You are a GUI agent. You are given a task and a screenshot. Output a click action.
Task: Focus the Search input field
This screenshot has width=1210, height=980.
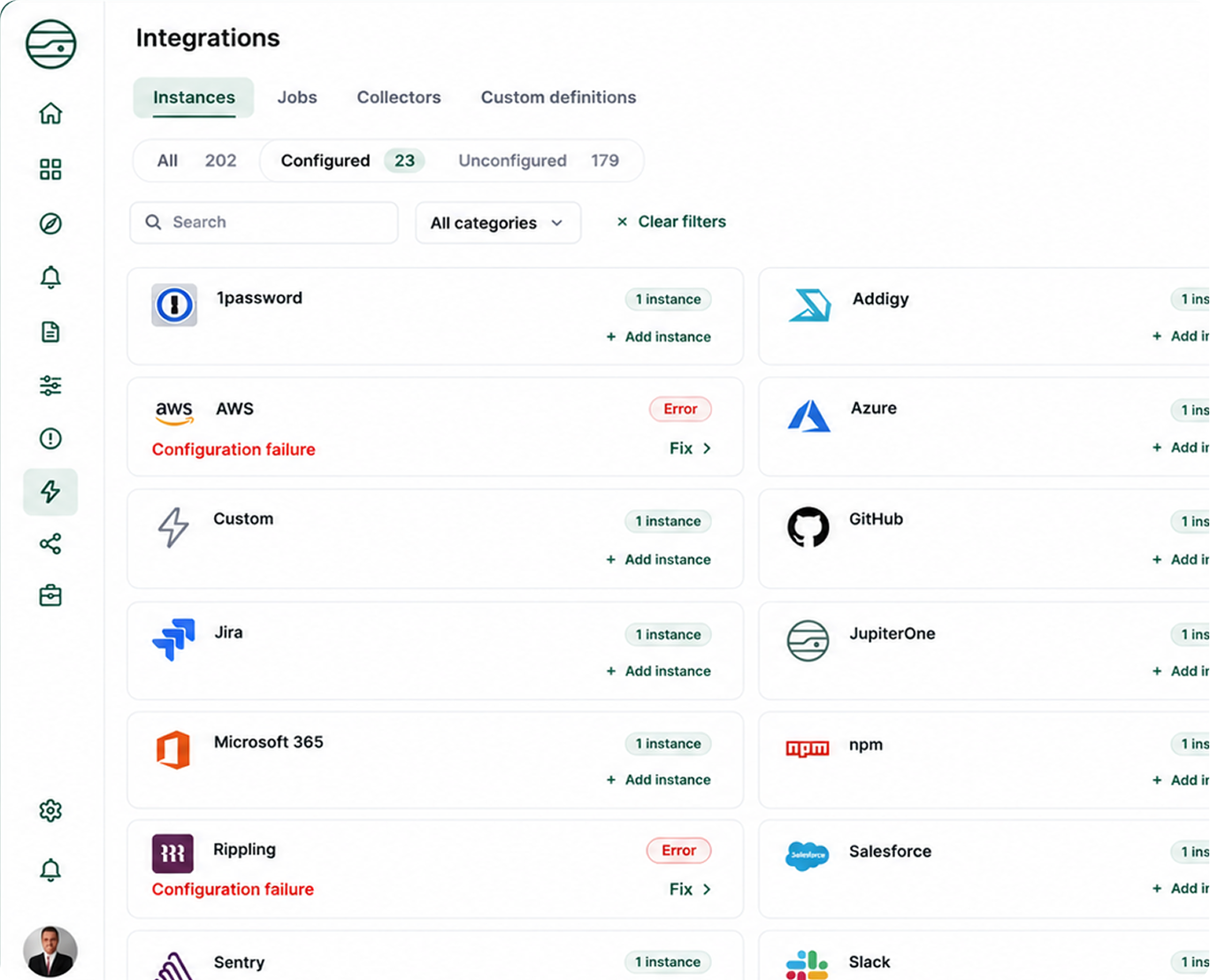pos(264,222)
